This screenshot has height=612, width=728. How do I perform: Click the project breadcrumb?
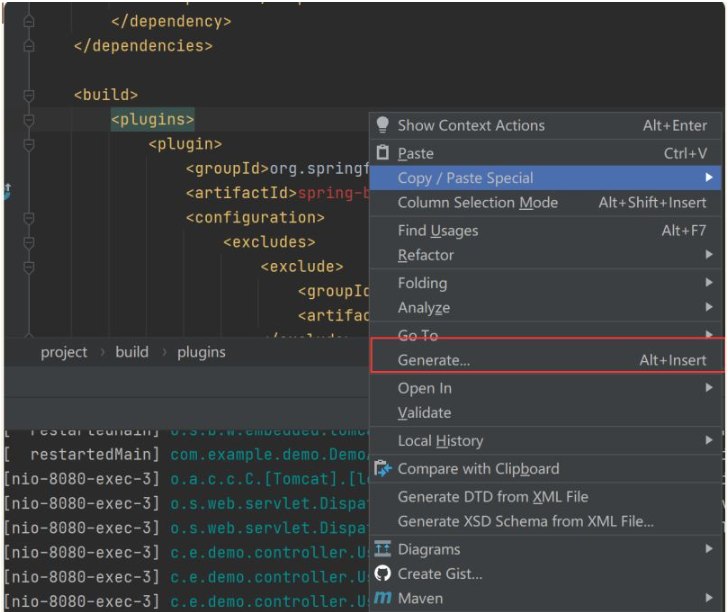pos(64,352)
